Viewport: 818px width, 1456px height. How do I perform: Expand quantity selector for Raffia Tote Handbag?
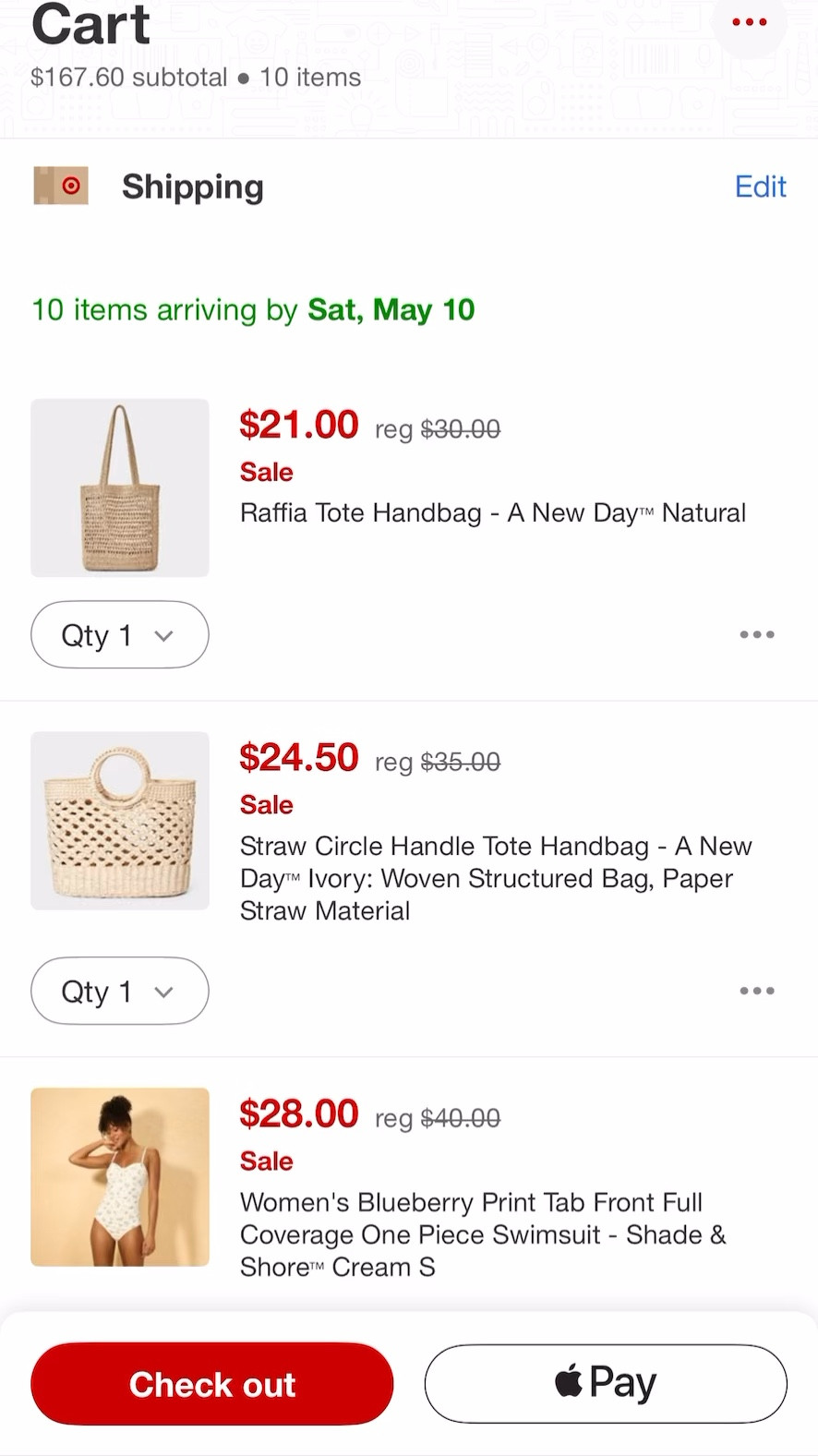(119, 634)
